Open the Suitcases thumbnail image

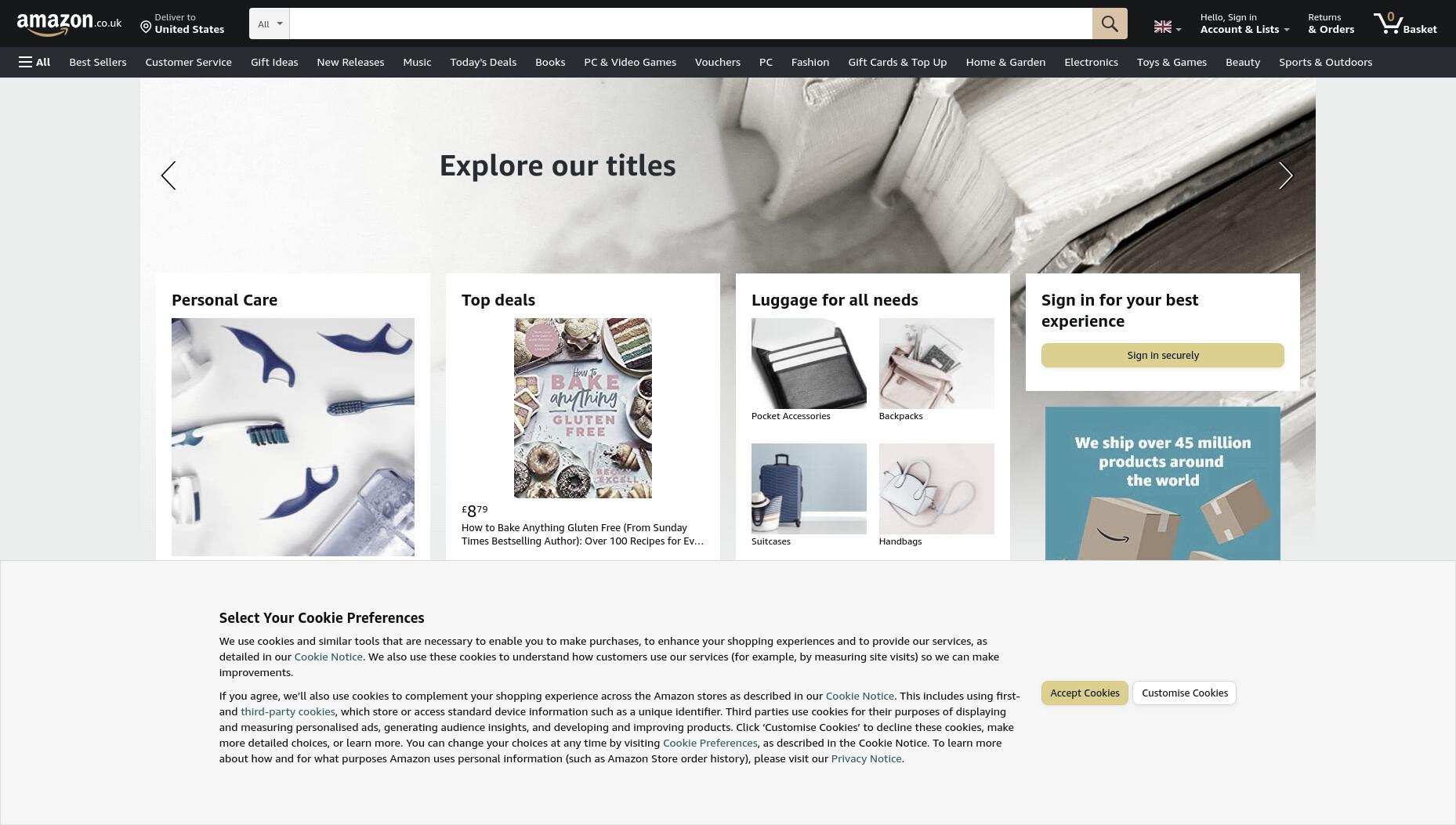tap(809, 489)
